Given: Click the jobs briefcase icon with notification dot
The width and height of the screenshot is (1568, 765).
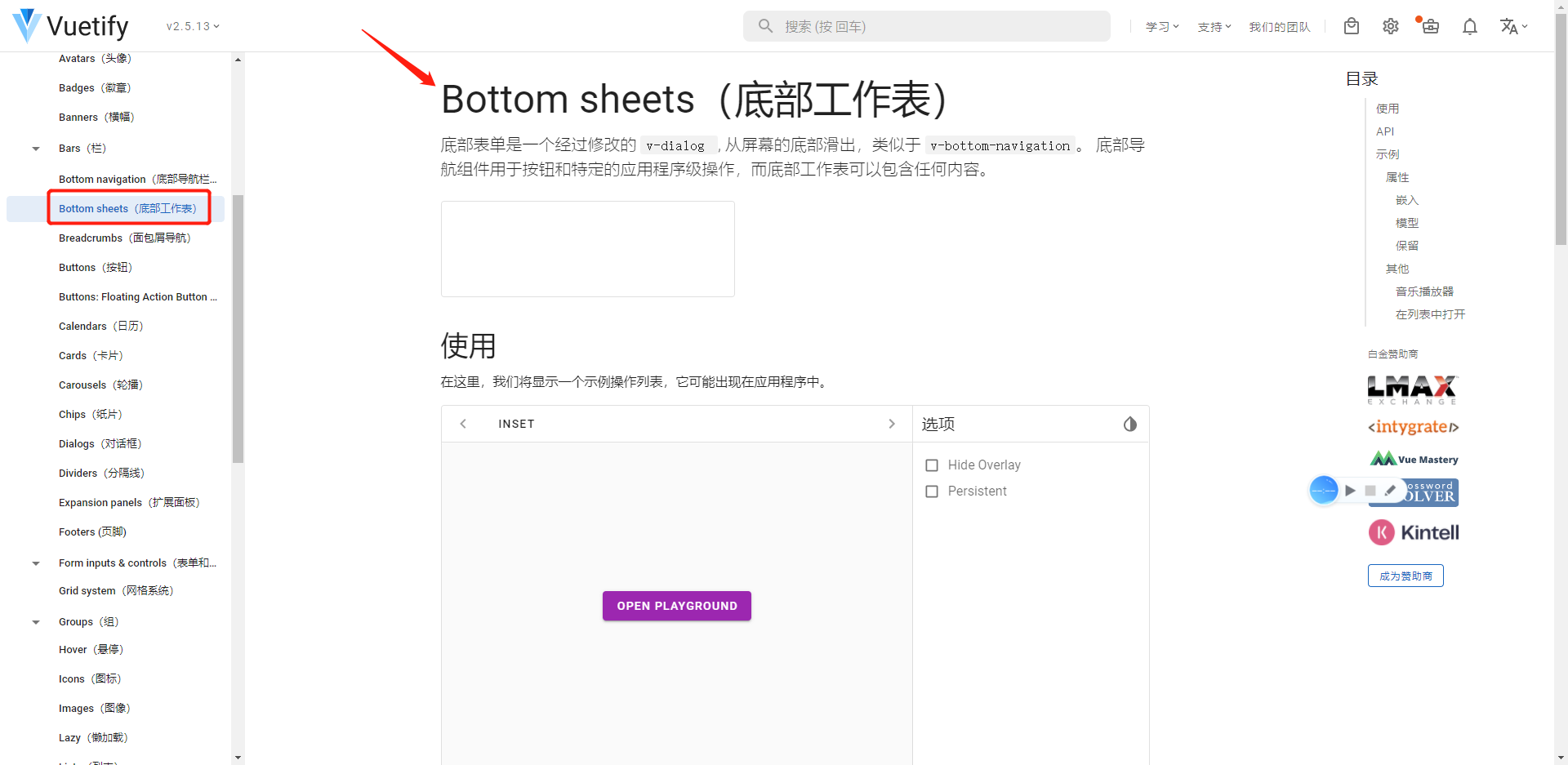Looking at the screenshot, I should coord(1430,26).
